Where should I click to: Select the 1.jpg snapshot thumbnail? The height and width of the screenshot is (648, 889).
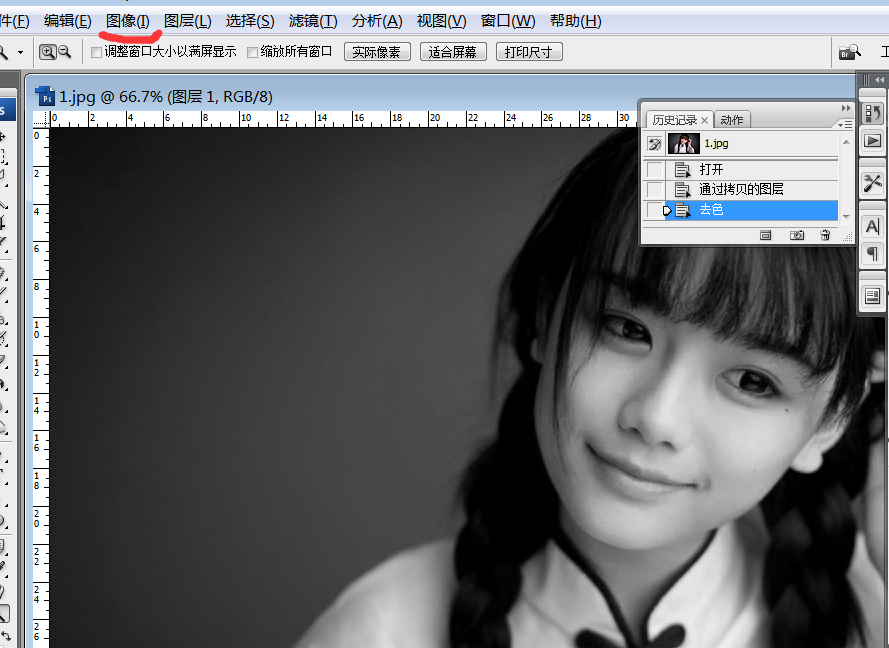684,144
